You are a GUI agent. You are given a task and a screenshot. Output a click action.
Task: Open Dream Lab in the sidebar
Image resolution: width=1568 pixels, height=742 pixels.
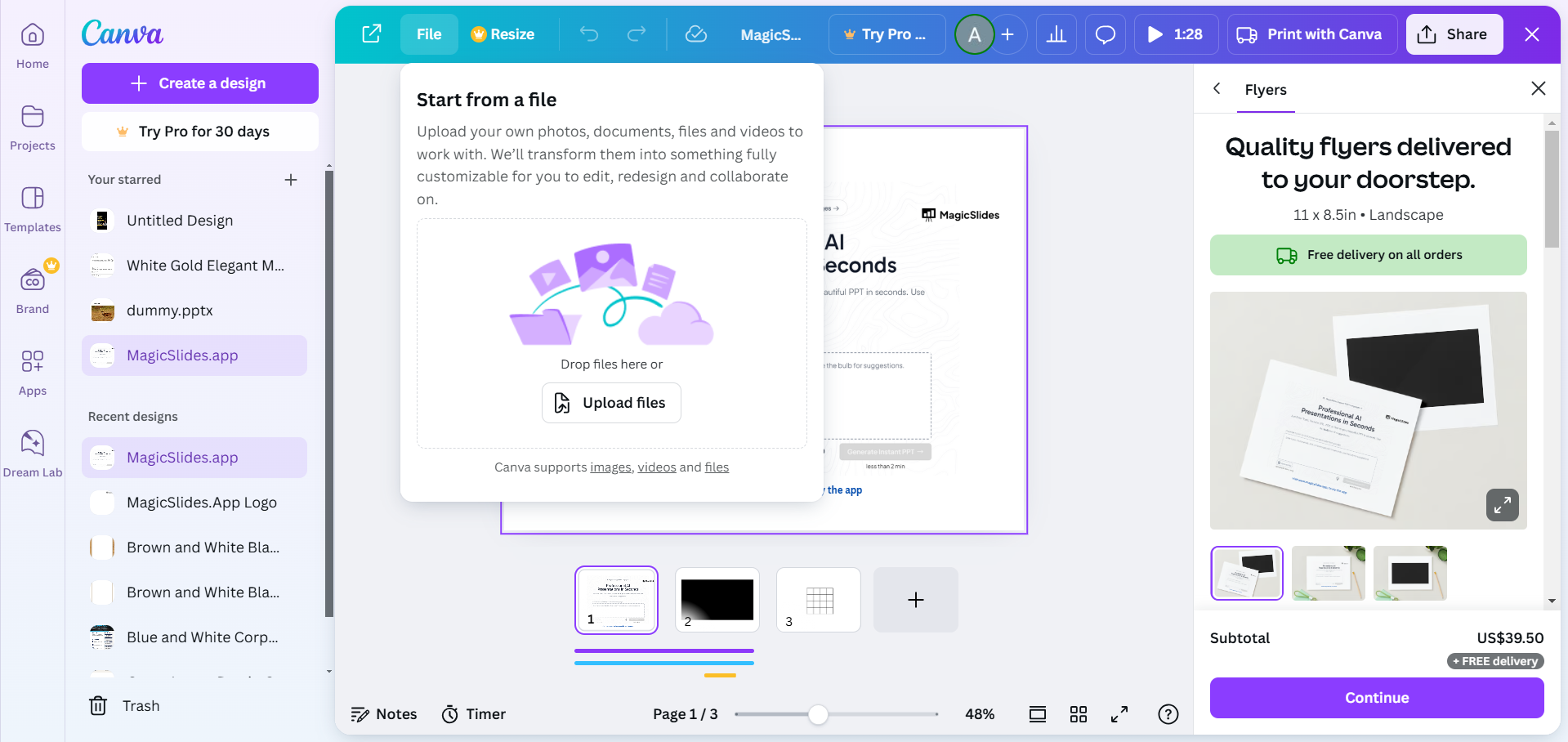click(33, 455)
